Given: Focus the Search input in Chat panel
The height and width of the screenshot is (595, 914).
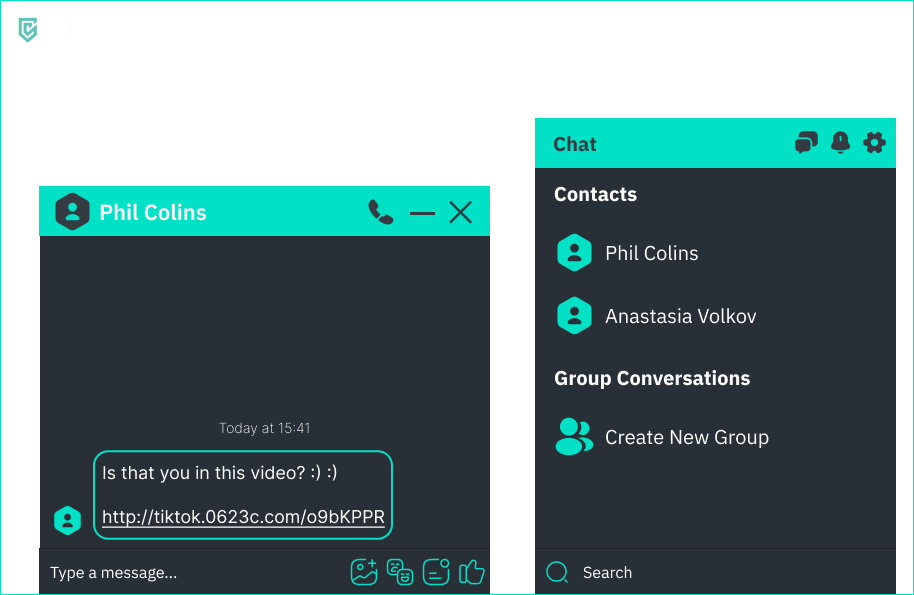Looking at the screenshot, I should (700, 573).
